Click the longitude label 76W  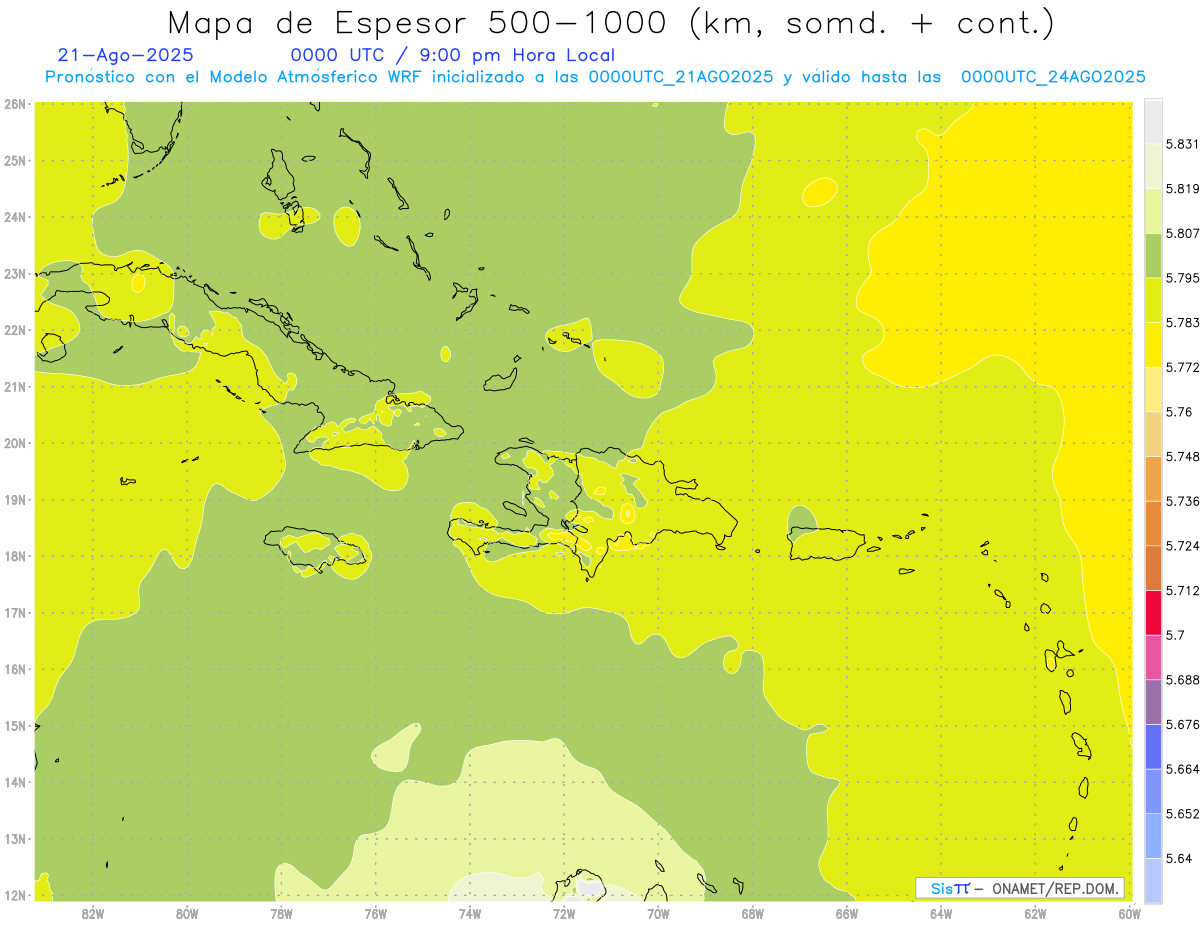point(375,914)
